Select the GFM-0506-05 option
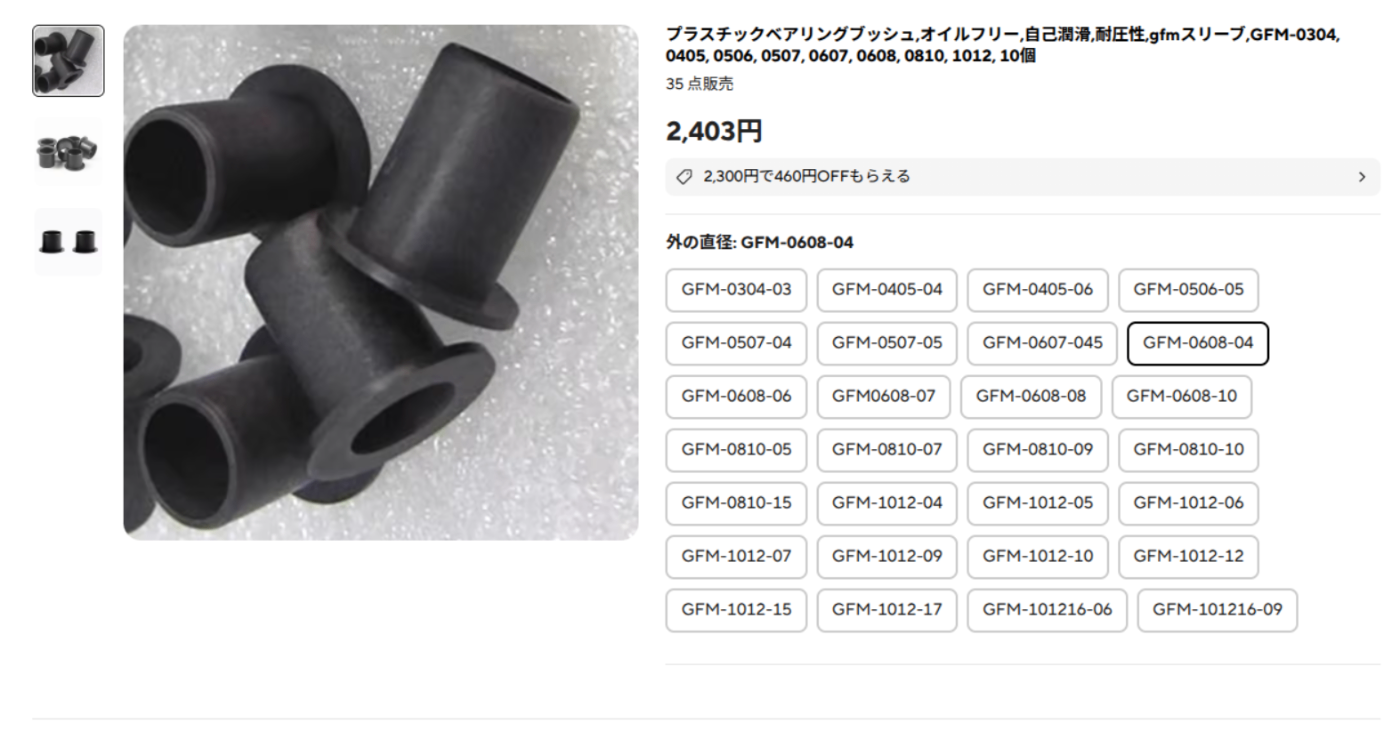 tap(1188, 290)
